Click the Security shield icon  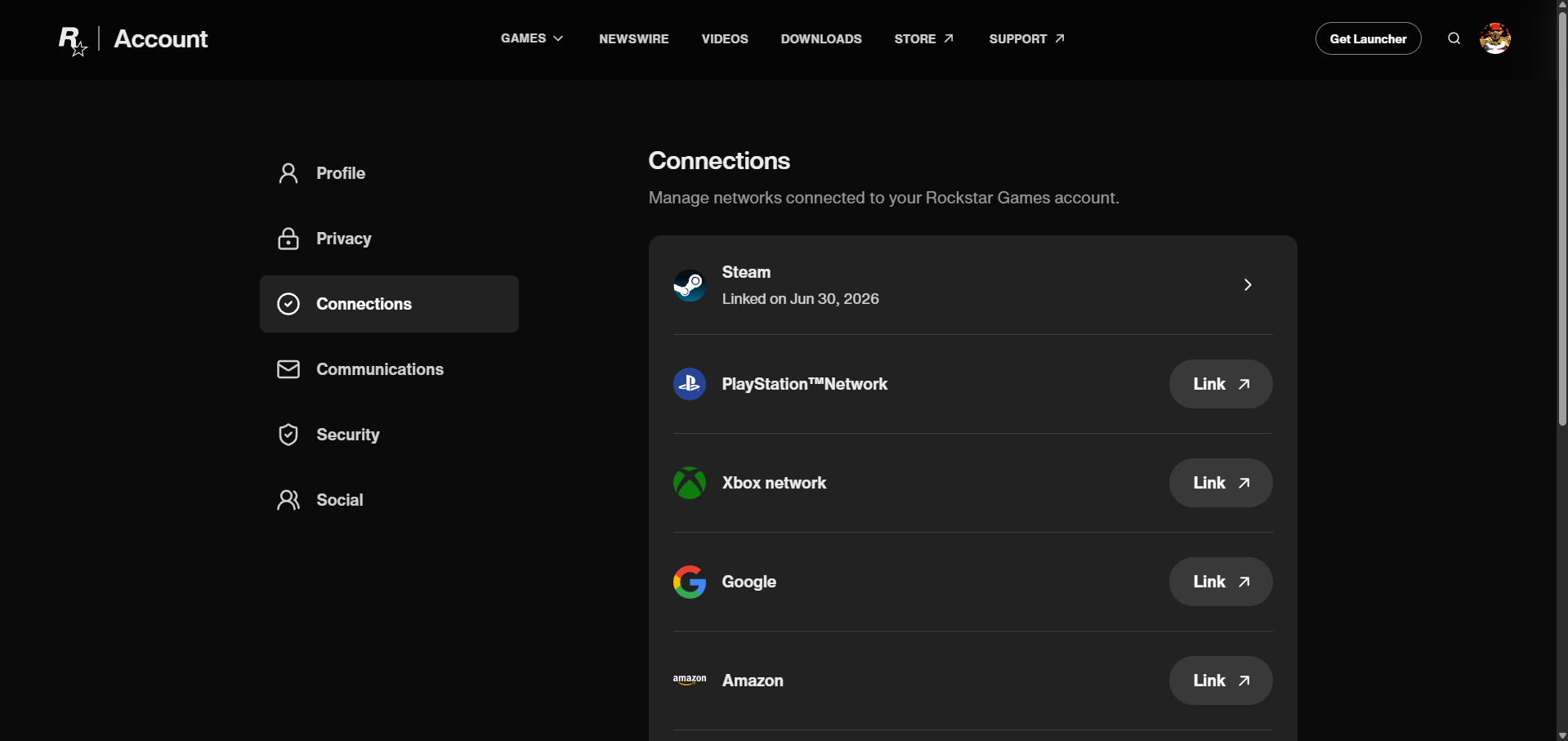pyautogui.click(x=288, y=435)
